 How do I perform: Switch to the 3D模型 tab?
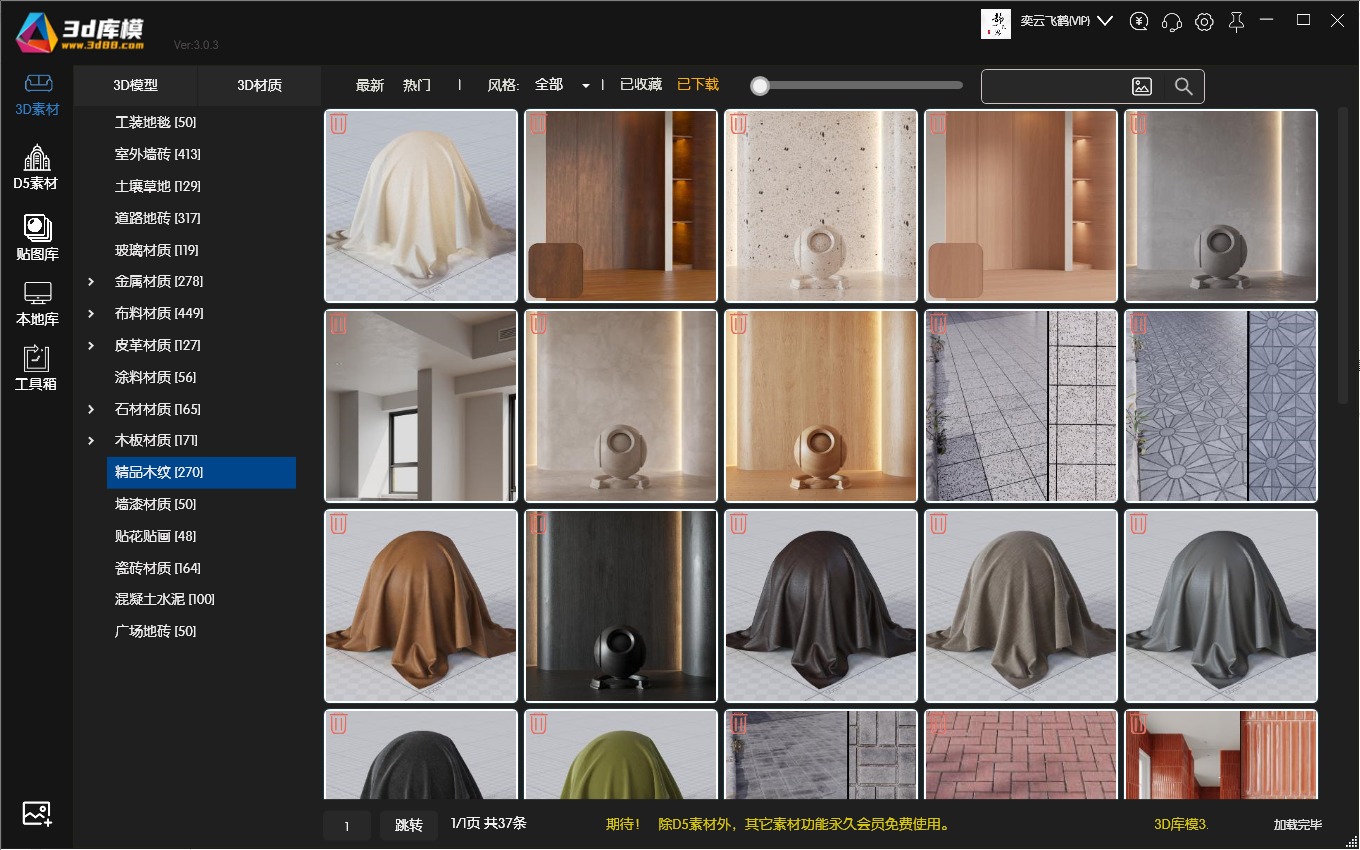[135, 86]
